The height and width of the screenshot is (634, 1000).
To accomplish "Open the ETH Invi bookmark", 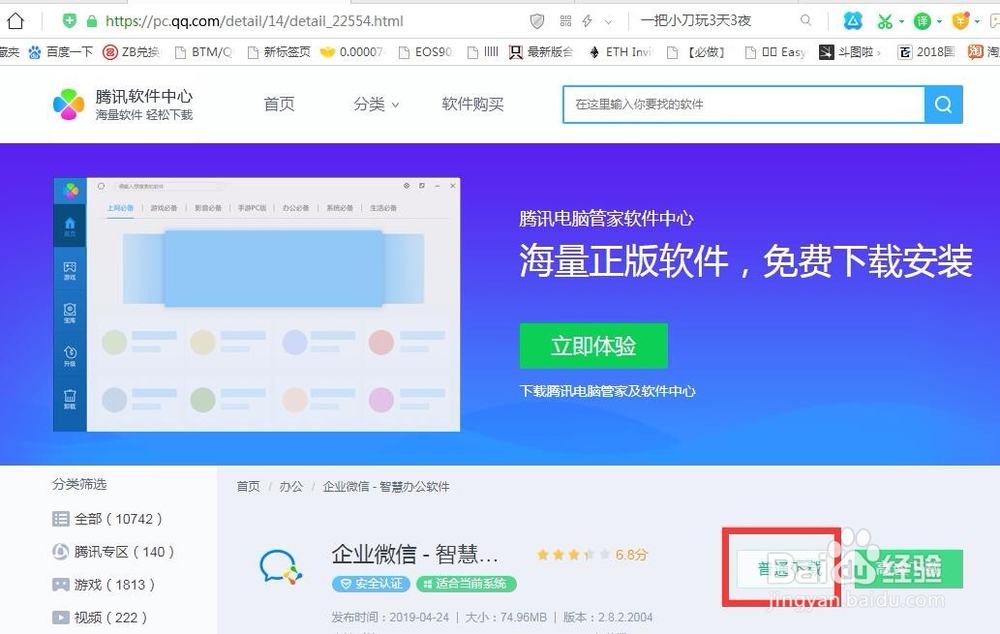I will coord(619,52).
